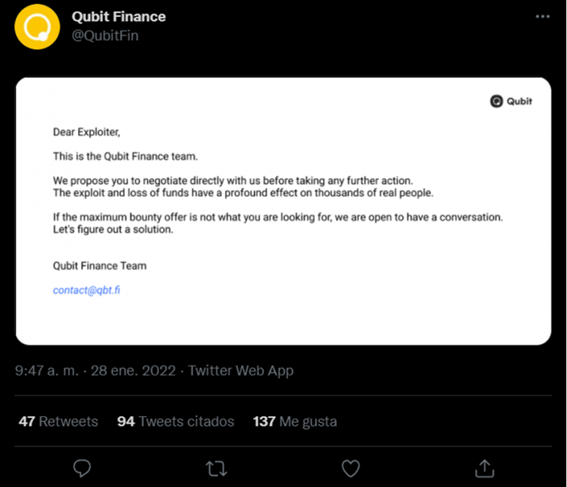Click the Qubit logo inside letter image

tap(511, 101)
